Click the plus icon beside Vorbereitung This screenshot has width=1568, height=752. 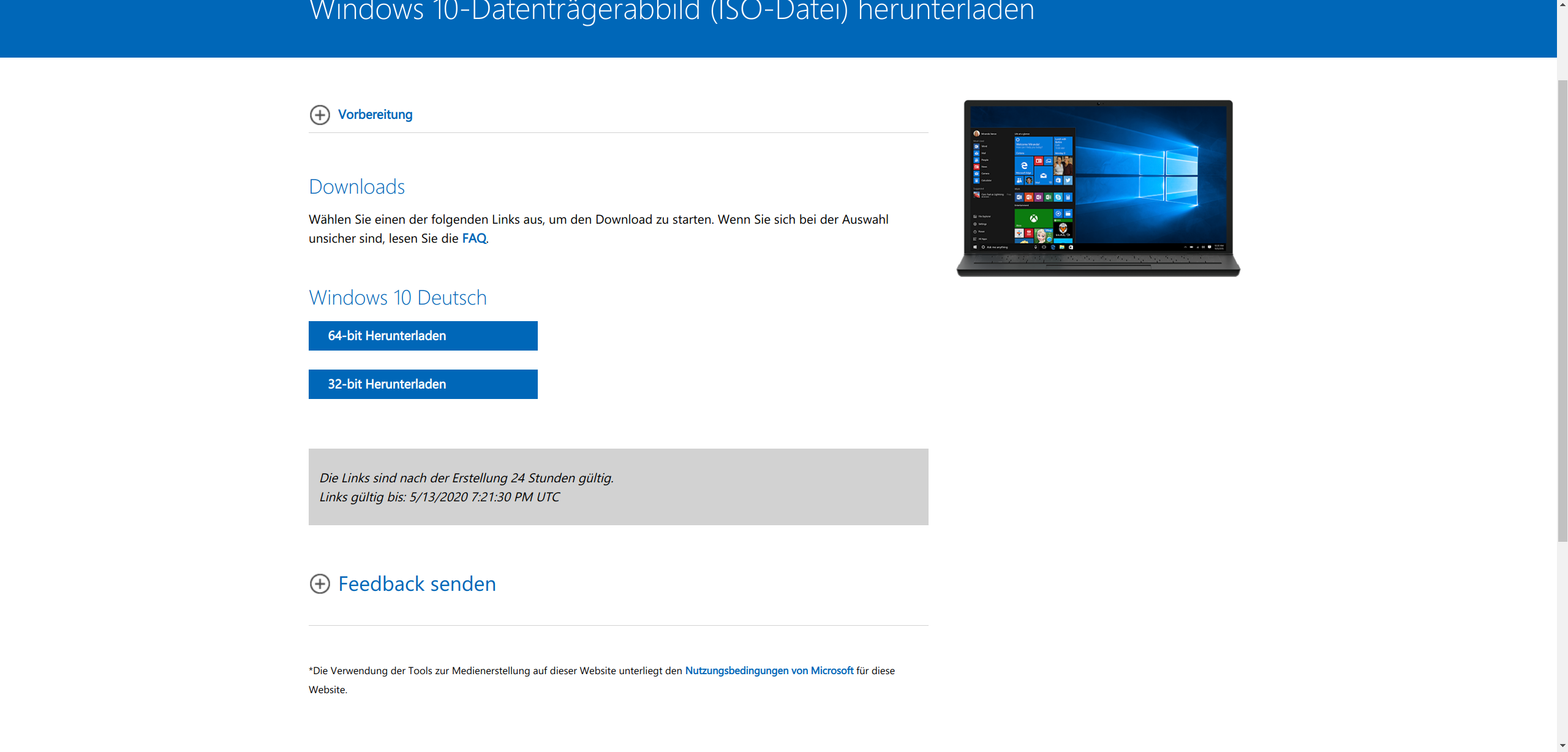(x=320, y=115)
